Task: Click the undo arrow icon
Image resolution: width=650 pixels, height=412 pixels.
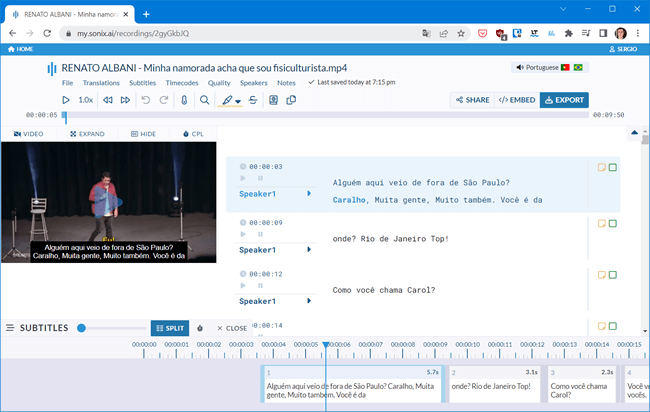Action: (147, 100)
